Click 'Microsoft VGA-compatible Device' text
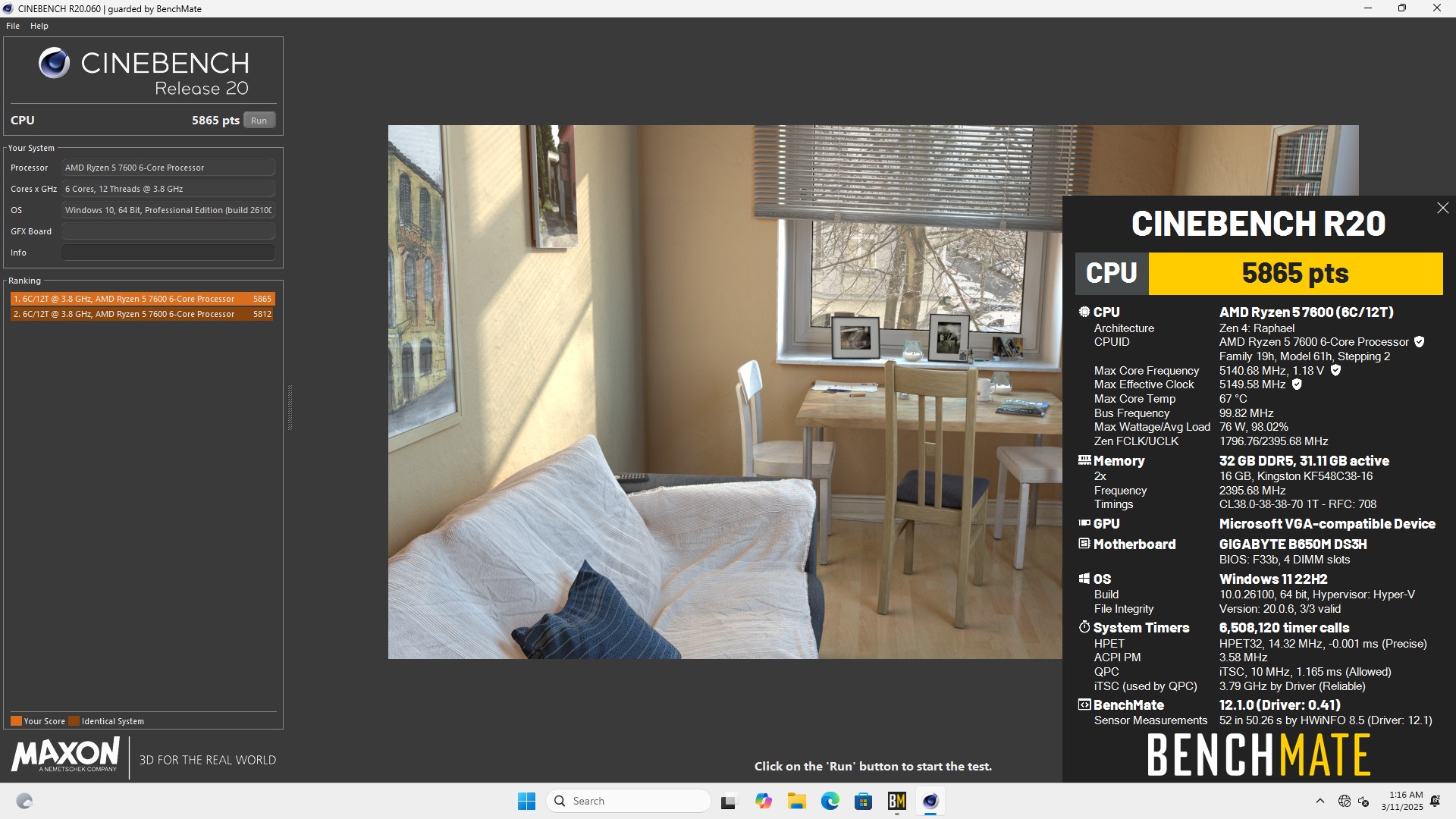The height and width of the screenshot is (819, 1456). click(1327, 523)
